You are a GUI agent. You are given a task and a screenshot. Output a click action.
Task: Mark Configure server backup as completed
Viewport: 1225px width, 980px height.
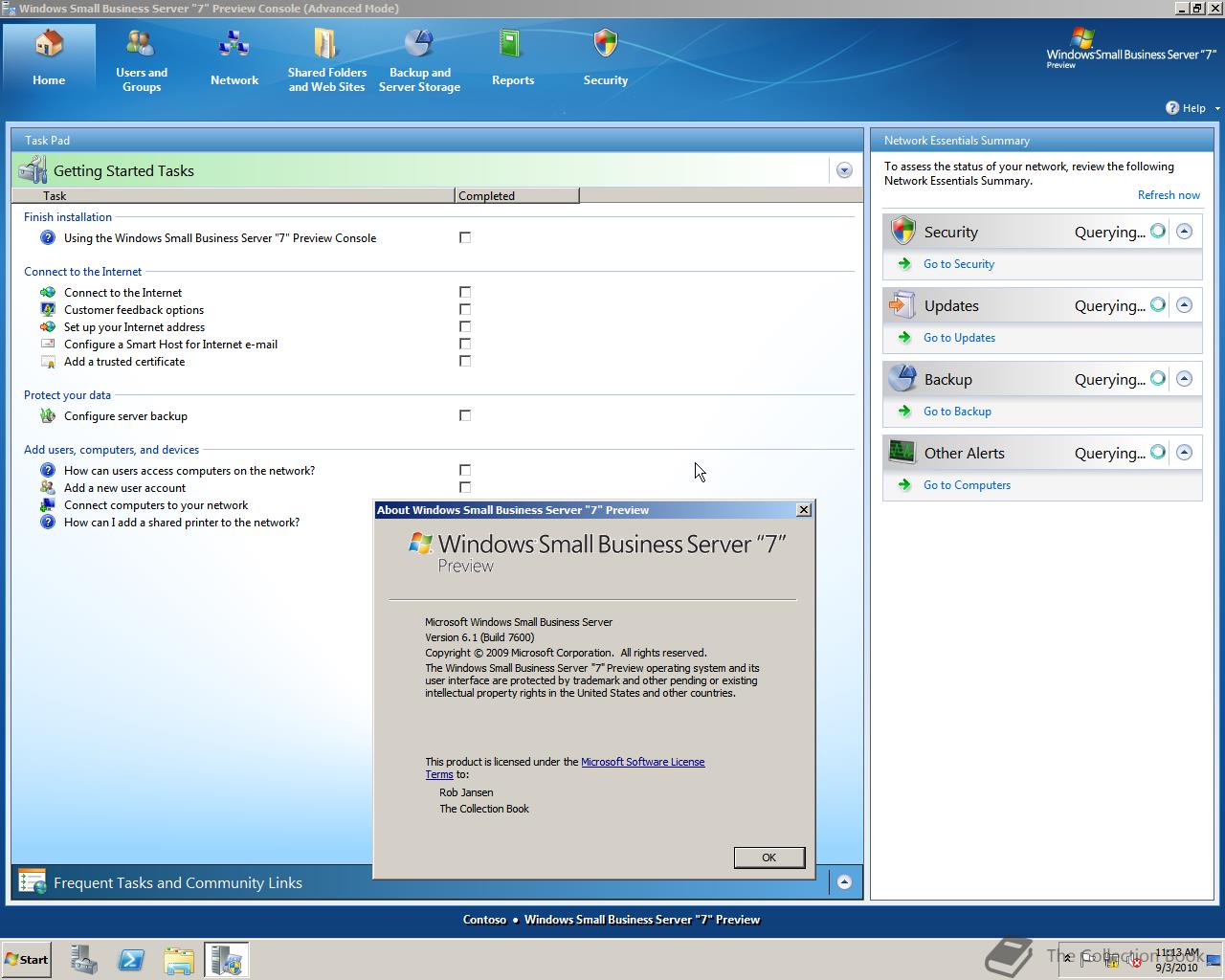[465, 415]
